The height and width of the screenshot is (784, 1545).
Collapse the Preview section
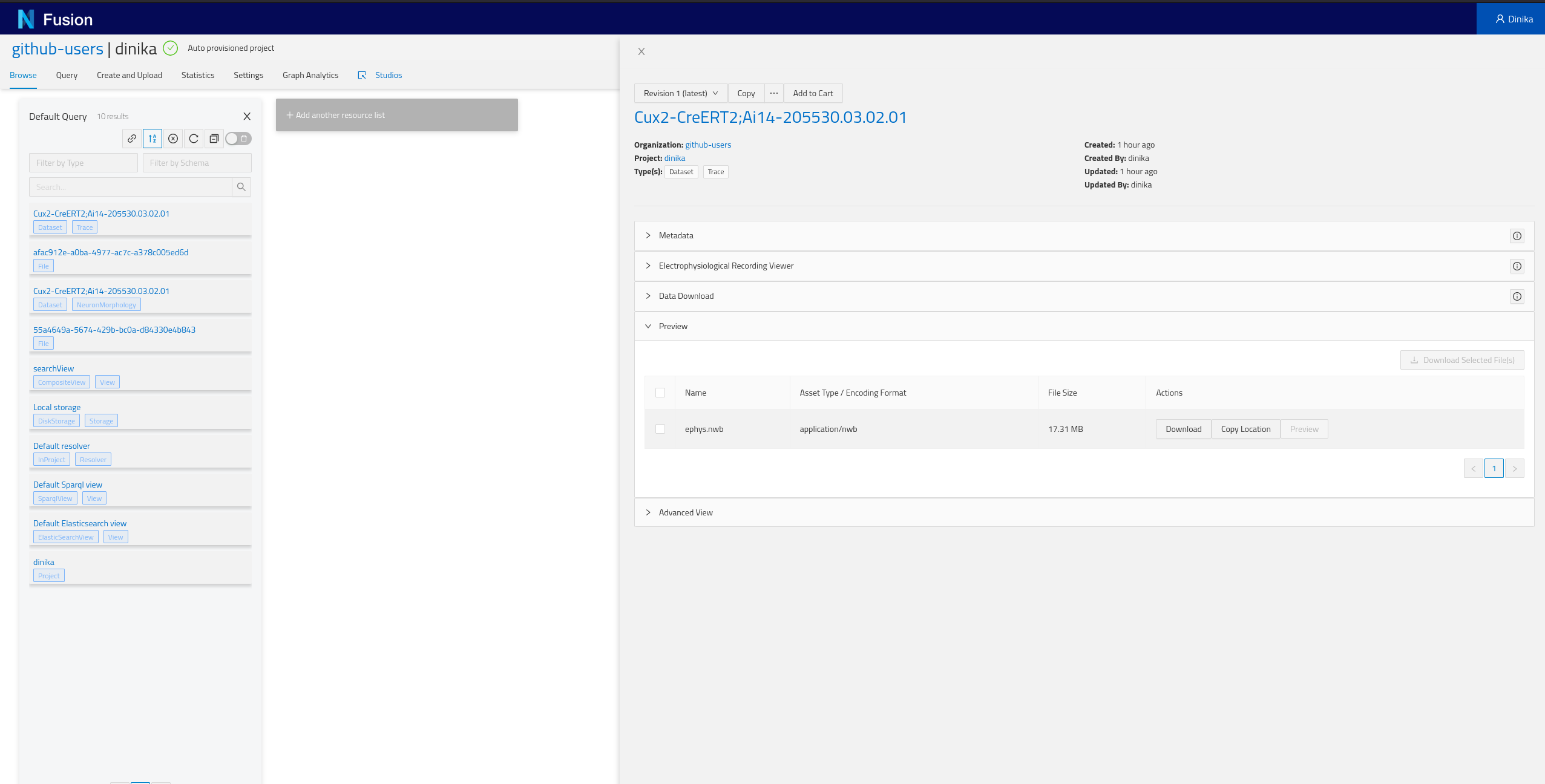coord(1084,327)
